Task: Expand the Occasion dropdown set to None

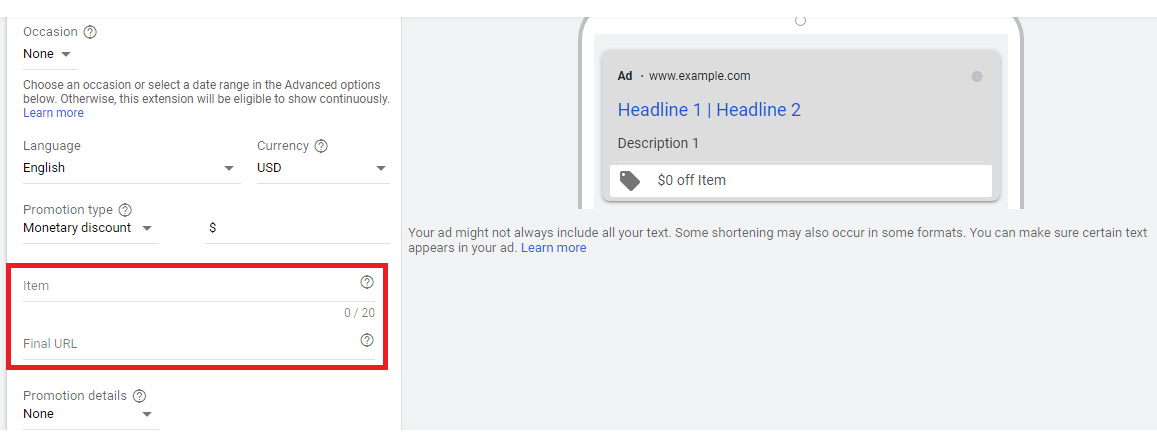Action: pos(50,54)
